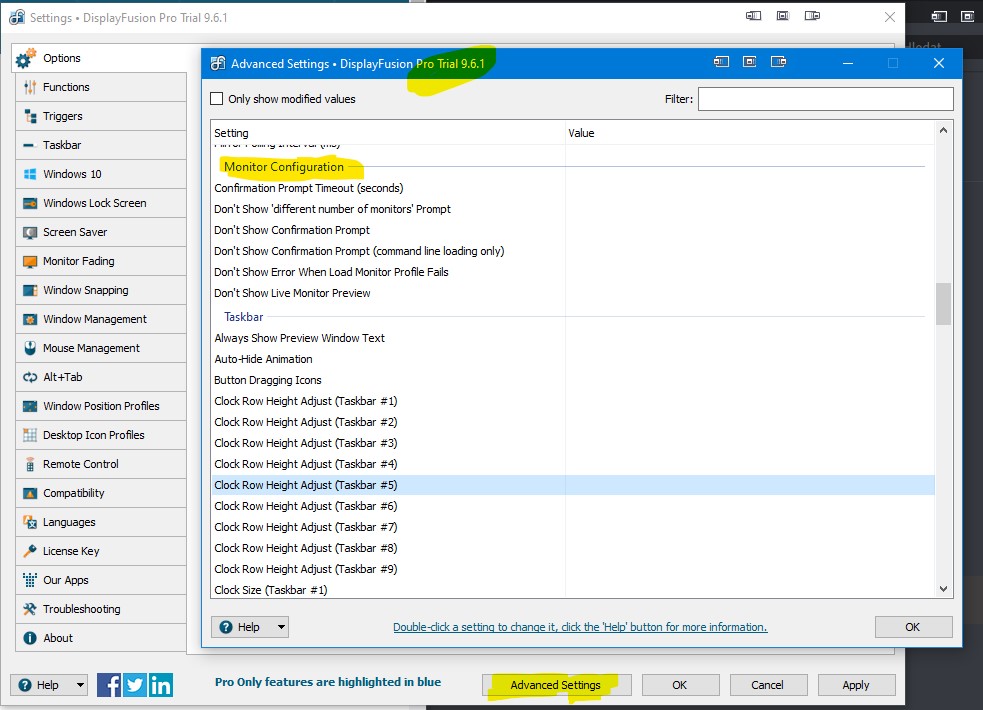Click the Troubleshooting tools icon
Viewport: 983px width, 710px height.
pyautogui.click(x=29, y=609)
